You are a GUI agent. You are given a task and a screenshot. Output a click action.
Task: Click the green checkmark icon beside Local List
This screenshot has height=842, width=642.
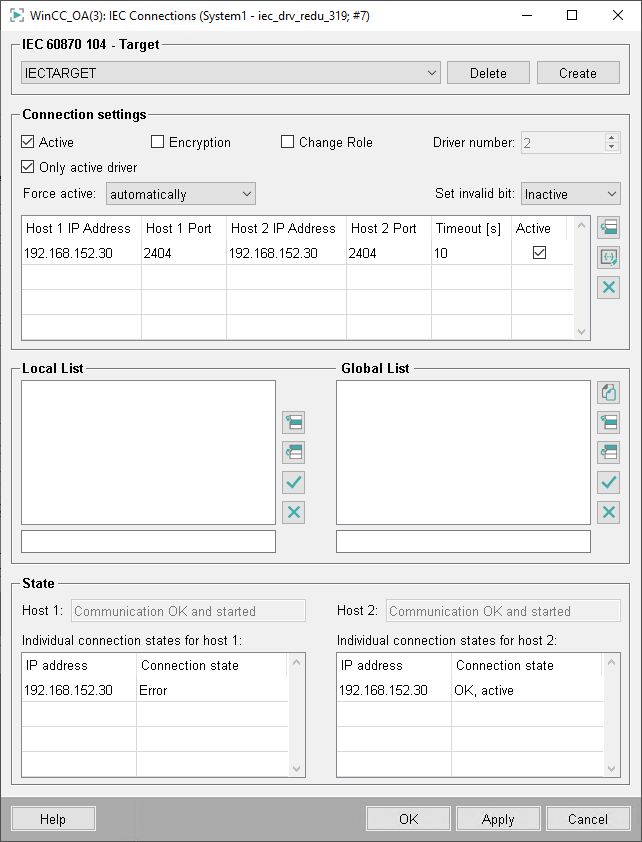point(293,483)
